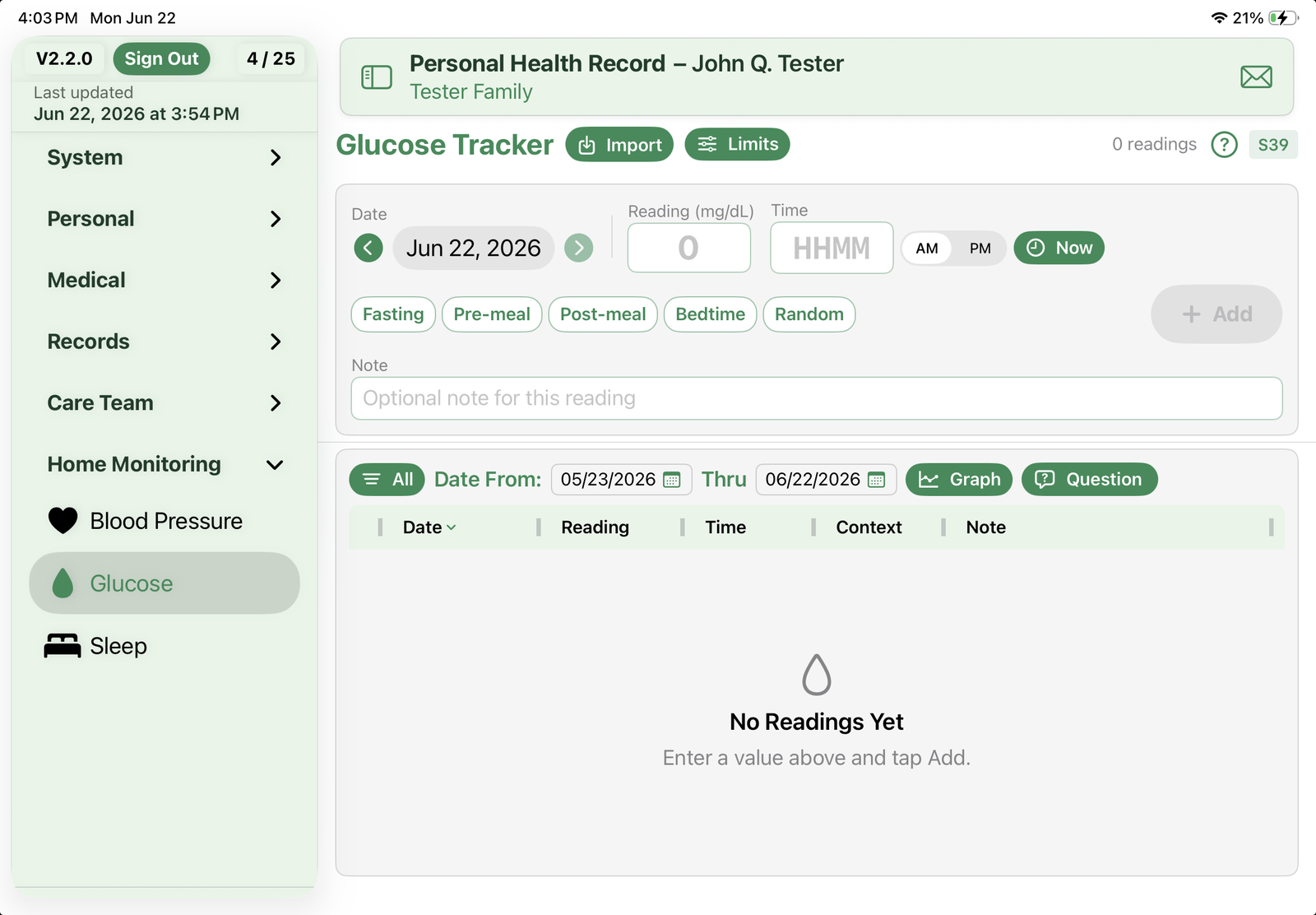
Task: Open the Limits settings button
Action: [x=737, y=144]
